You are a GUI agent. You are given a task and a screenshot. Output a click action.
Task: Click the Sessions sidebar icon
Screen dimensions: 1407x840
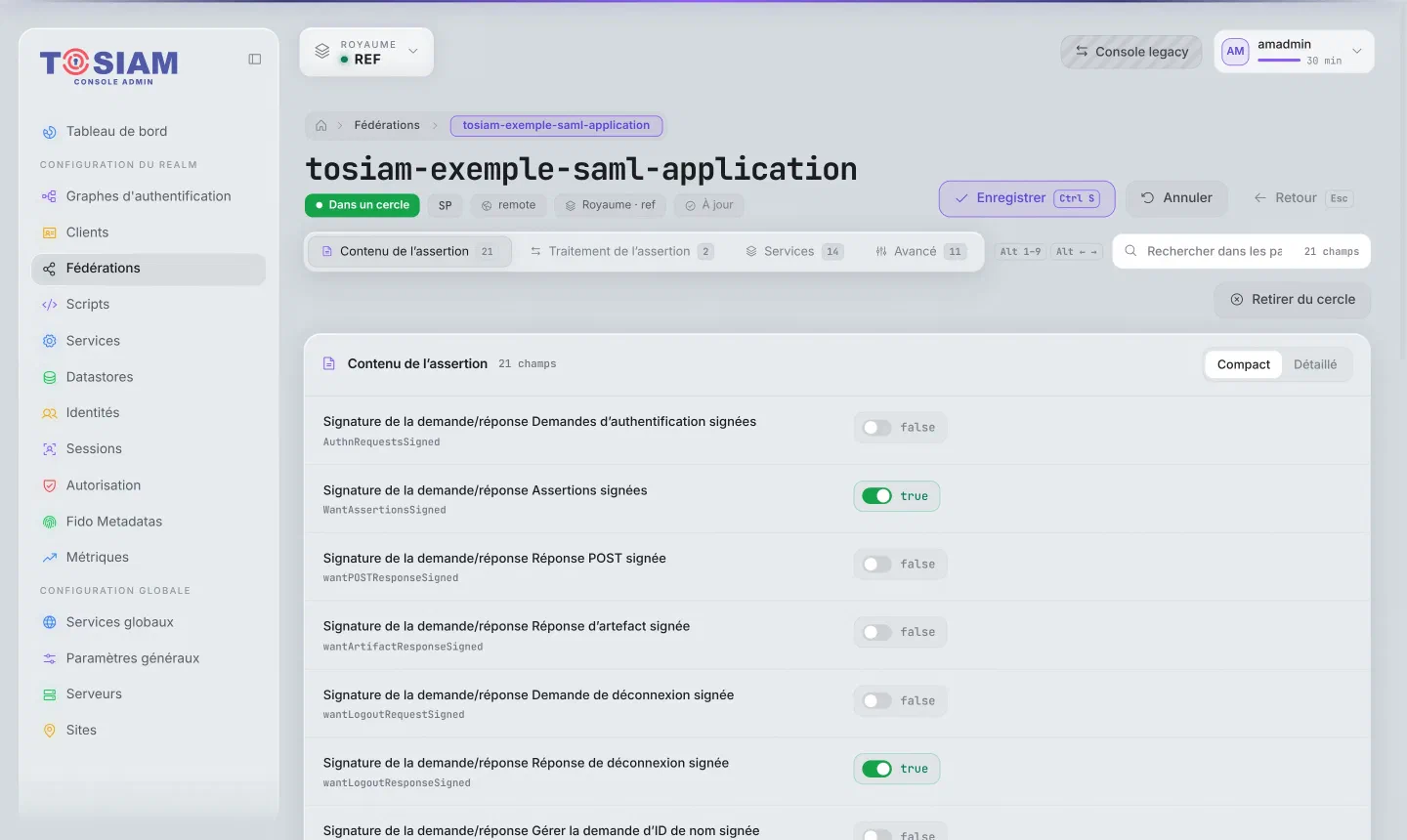coord(49,449)
